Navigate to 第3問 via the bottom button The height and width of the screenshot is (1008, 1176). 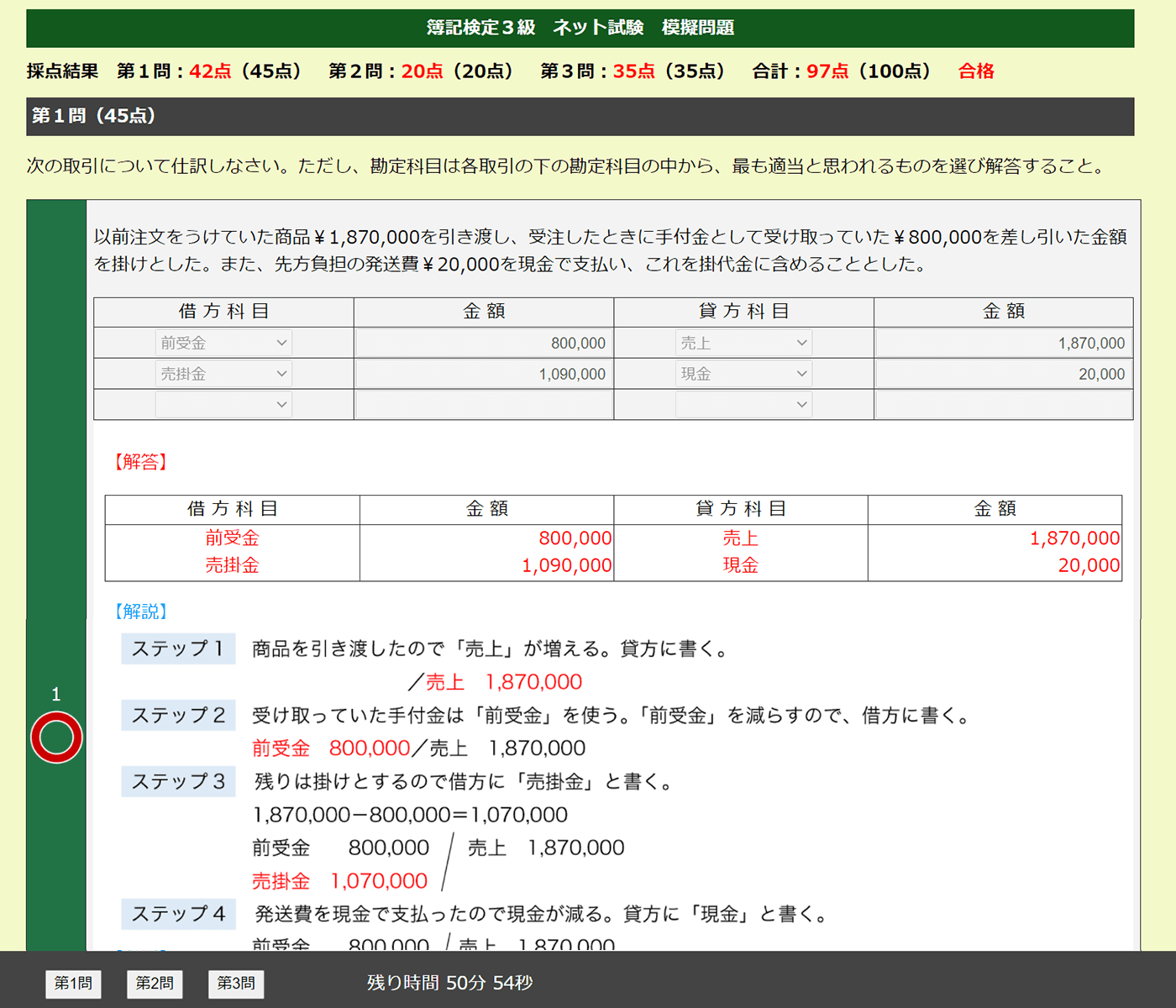tap(236, 984)
